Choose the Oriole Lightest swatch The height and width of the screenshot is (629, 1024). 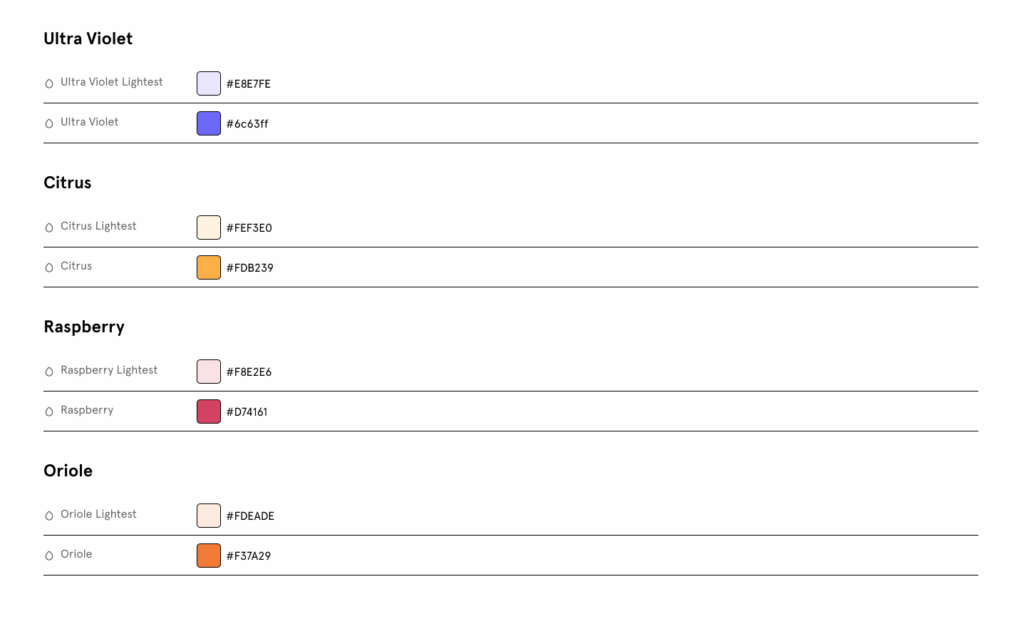tap(208, 516)
